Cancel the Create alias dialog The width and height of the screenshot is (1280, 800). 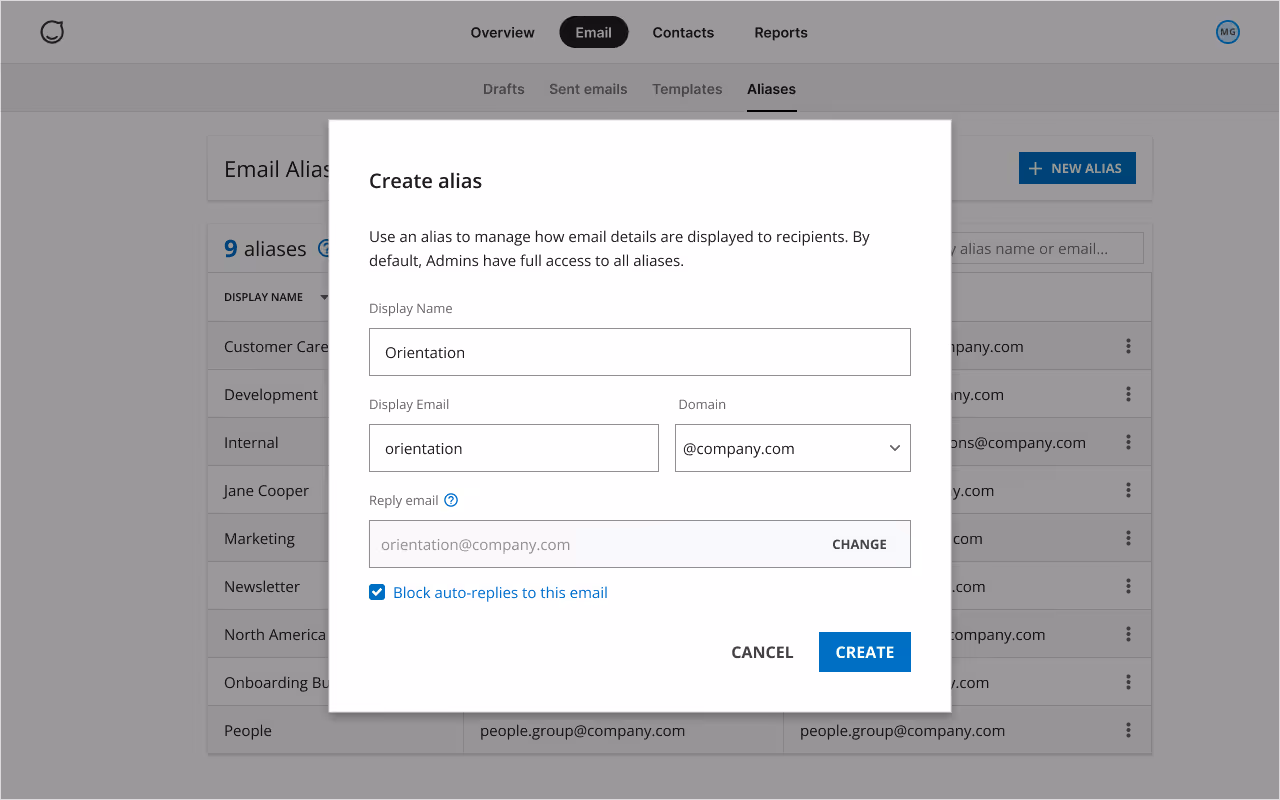[x=762, y=651]
